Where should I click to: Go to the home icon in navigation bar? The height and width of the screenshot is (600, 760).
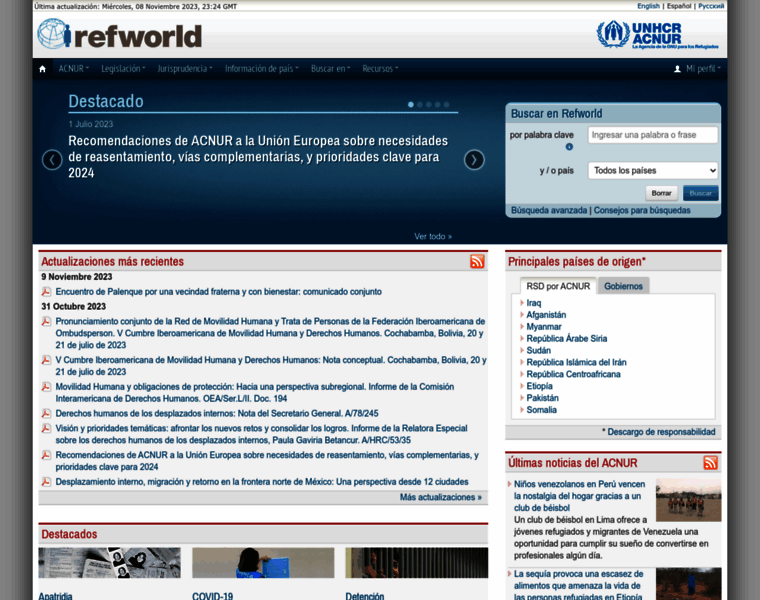(42, 69)
